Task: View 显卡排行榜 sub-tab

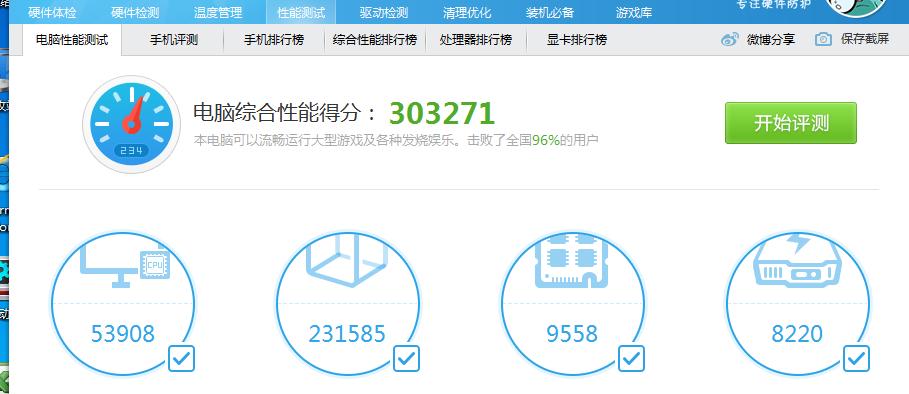Action: pos(576,40)
